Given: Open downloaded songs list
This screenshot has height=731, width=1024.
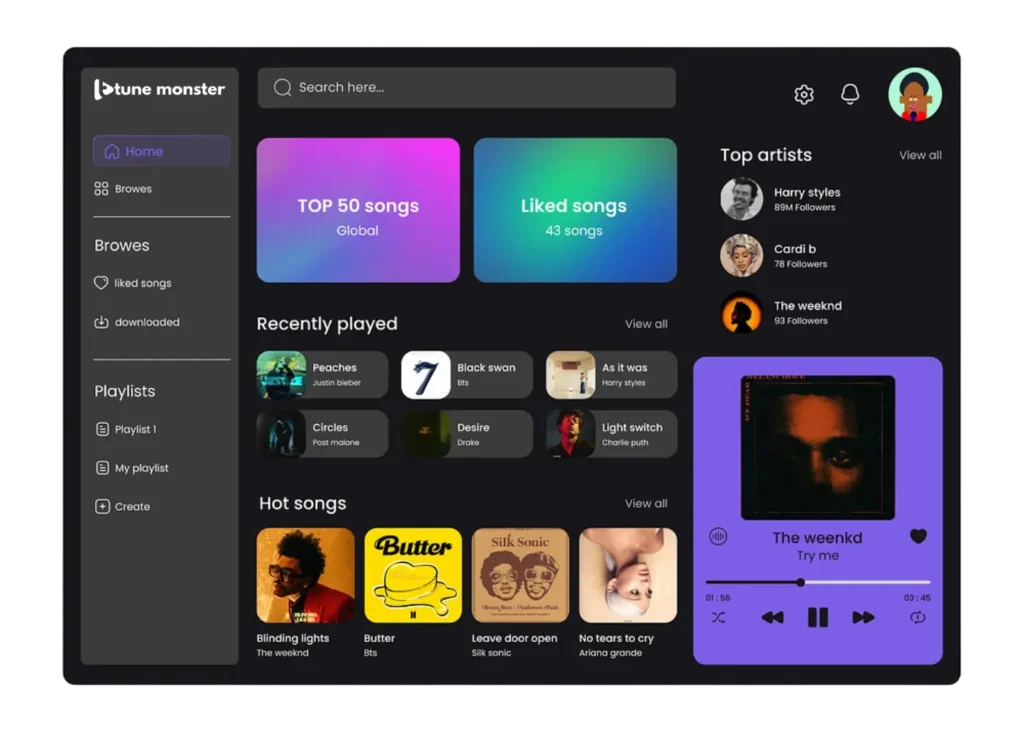Looking at the screenshot, I should (x=137, y=322).
